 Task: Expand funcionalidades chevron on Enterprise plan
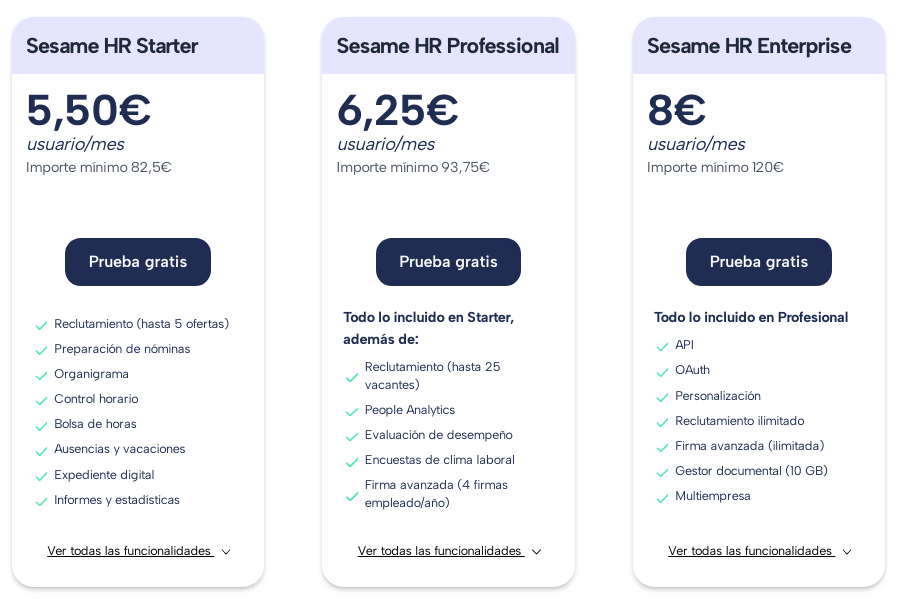coord(847,551)
